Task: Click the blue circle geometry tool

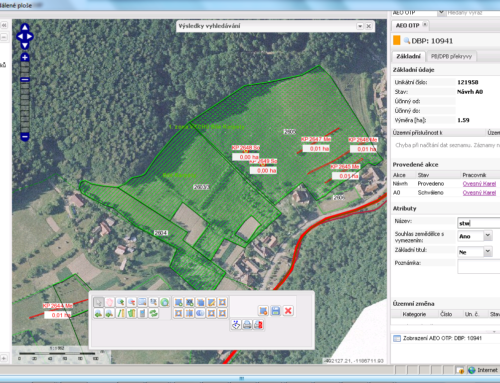Action: (200, 313)
